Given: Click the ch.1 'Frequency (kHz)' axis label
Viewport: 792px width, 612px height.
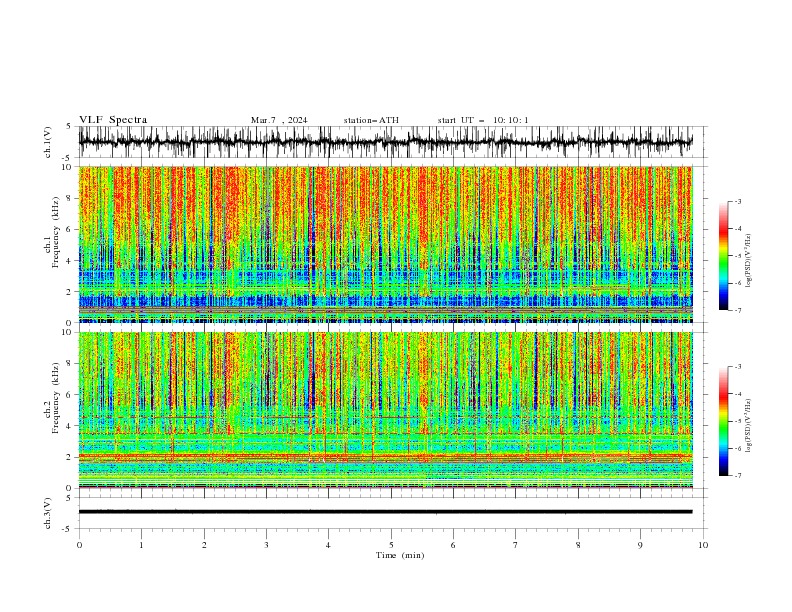Looking at the screenshot, I should pos(55,232).
